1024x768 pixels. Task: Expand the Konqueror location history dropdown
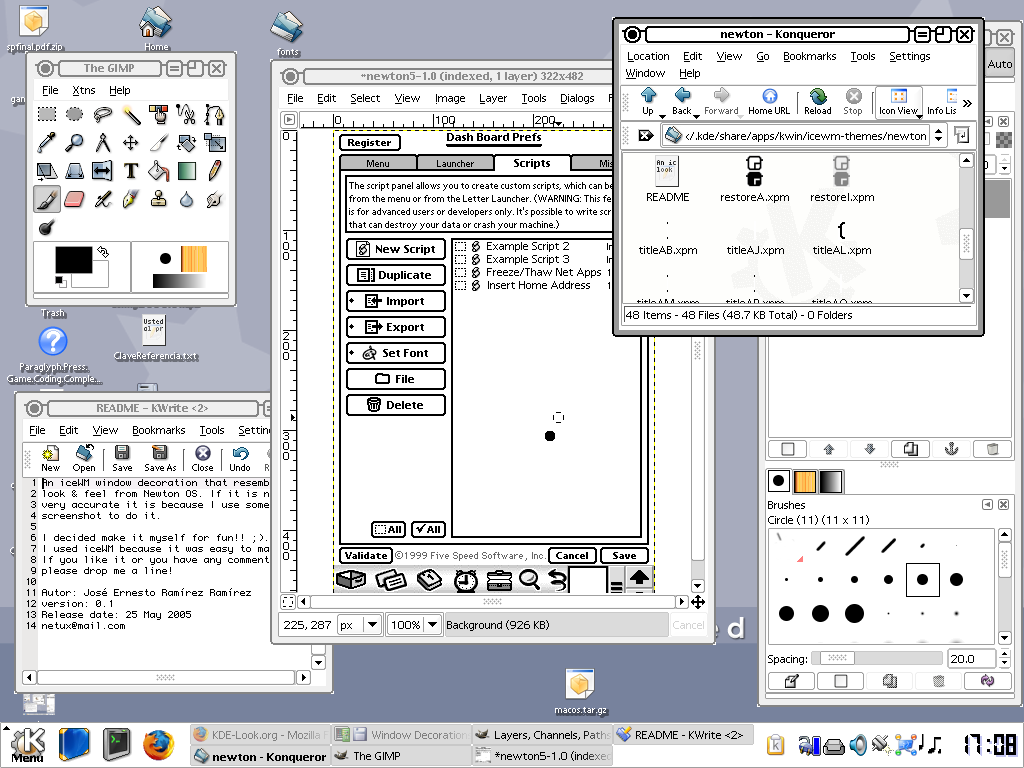point(938,136)
